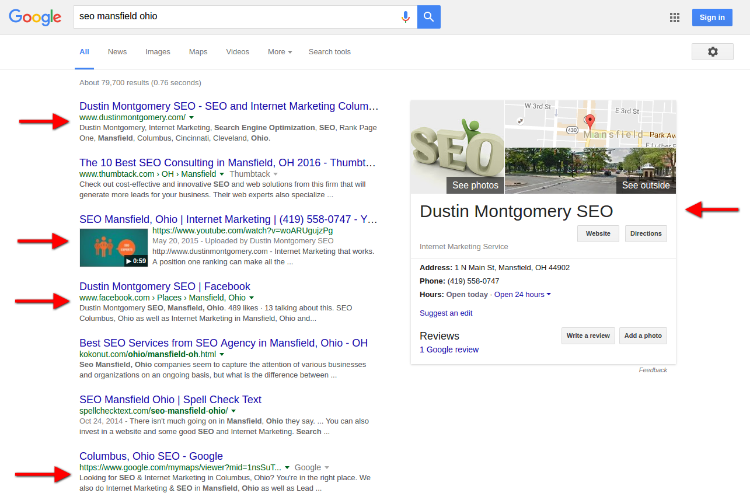Click the Feedback link below panel

pos(653,370)
